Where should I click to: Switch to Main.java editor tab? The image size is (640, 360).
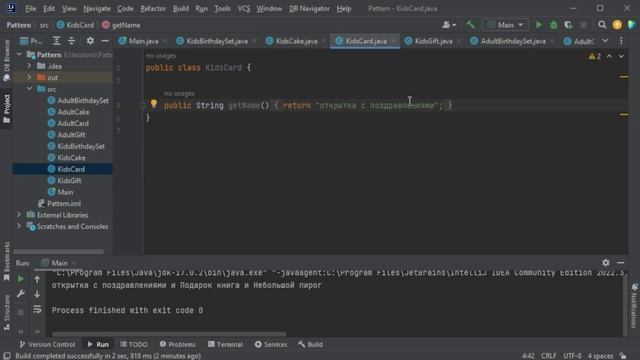pyautogui.click(x=143, y=41)
